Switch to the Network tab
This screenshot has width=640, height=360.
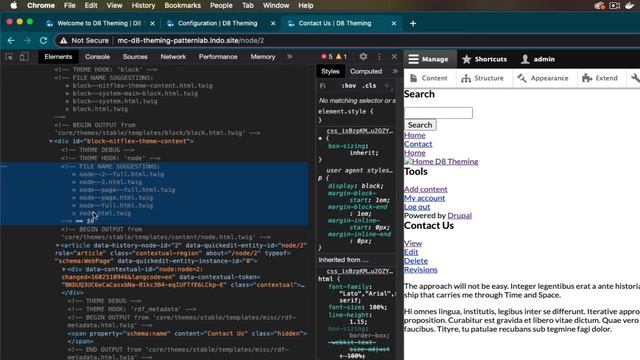tap(173, 57)
